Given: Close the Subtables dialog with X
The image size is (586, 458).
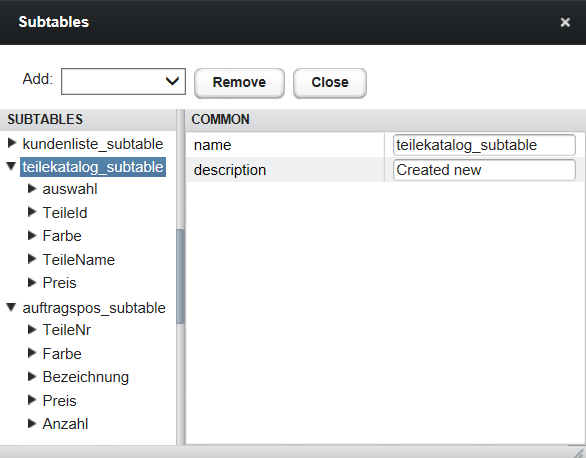Looking at the screenshot, I should [x=565, y=22].
